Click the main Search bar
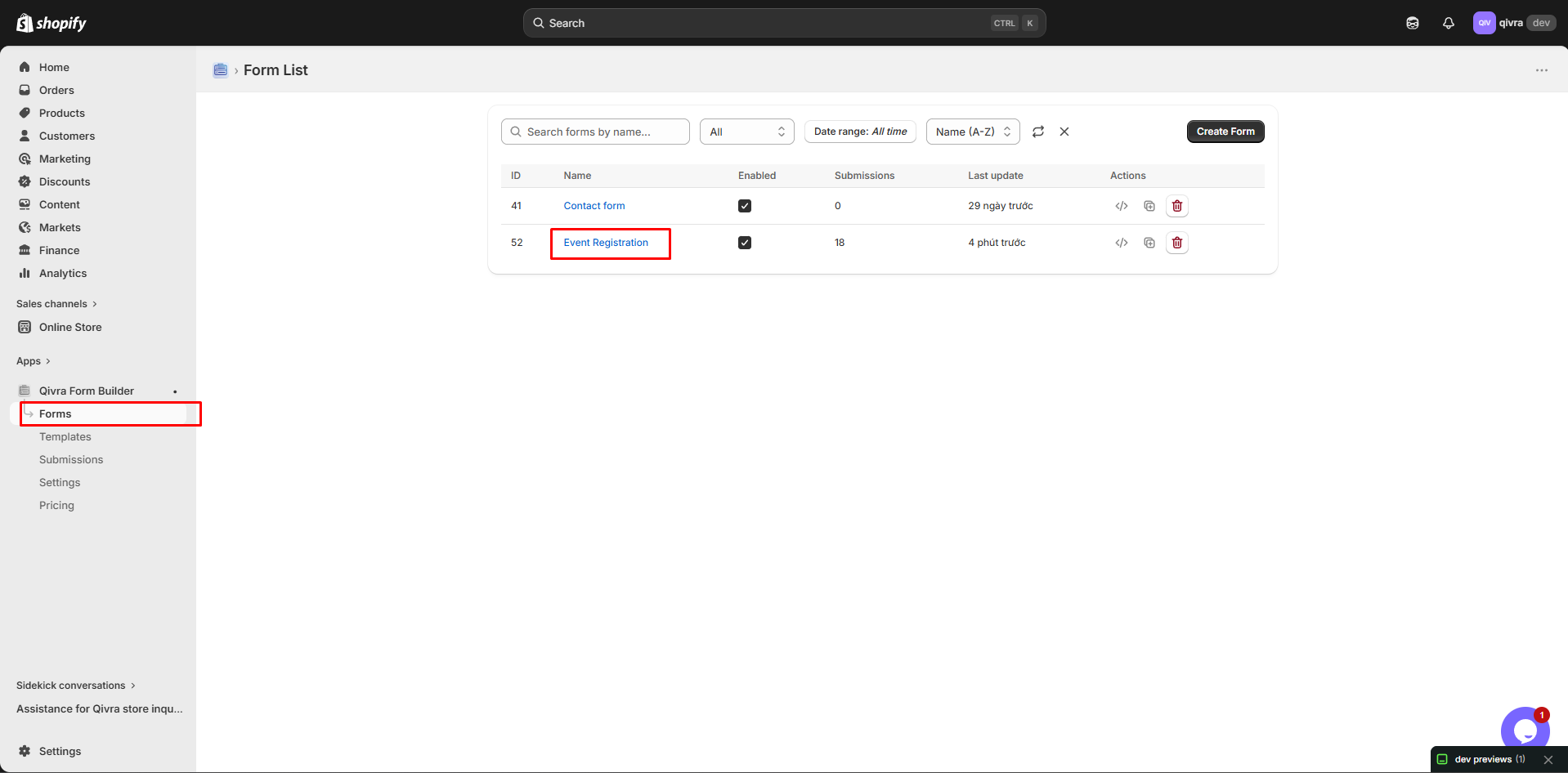1568x773 pixels. (x=784, y=23)
